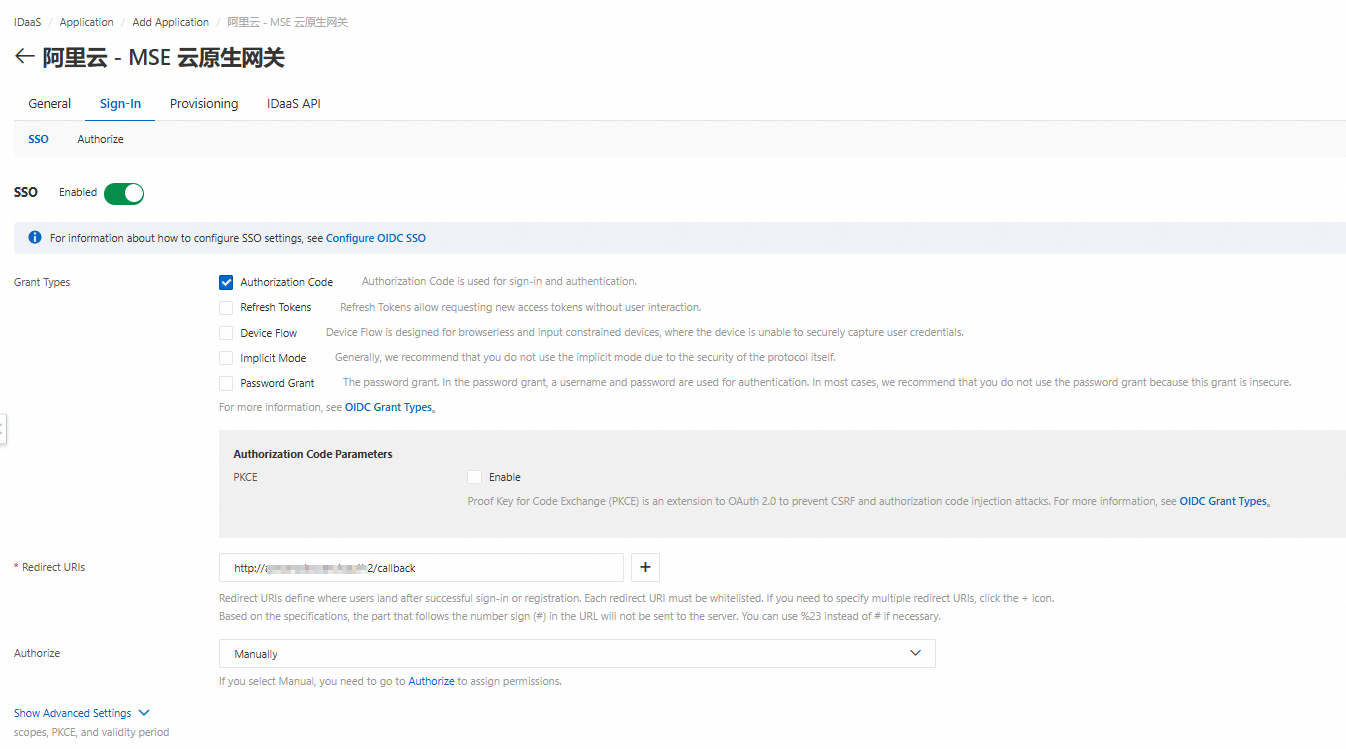
Task: Open the Authorize dropdown set to Manually
Action: coord(577,654)
